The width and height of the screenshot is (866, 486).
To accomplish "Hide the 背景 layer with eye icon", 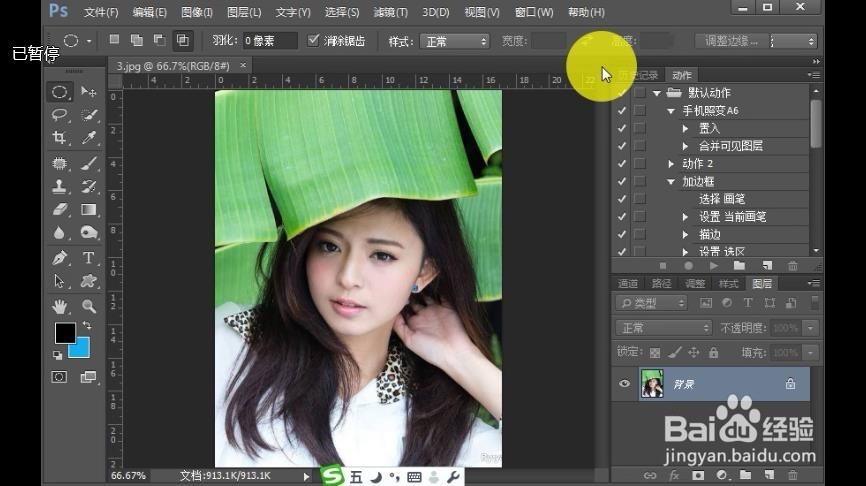I will 625,383.
